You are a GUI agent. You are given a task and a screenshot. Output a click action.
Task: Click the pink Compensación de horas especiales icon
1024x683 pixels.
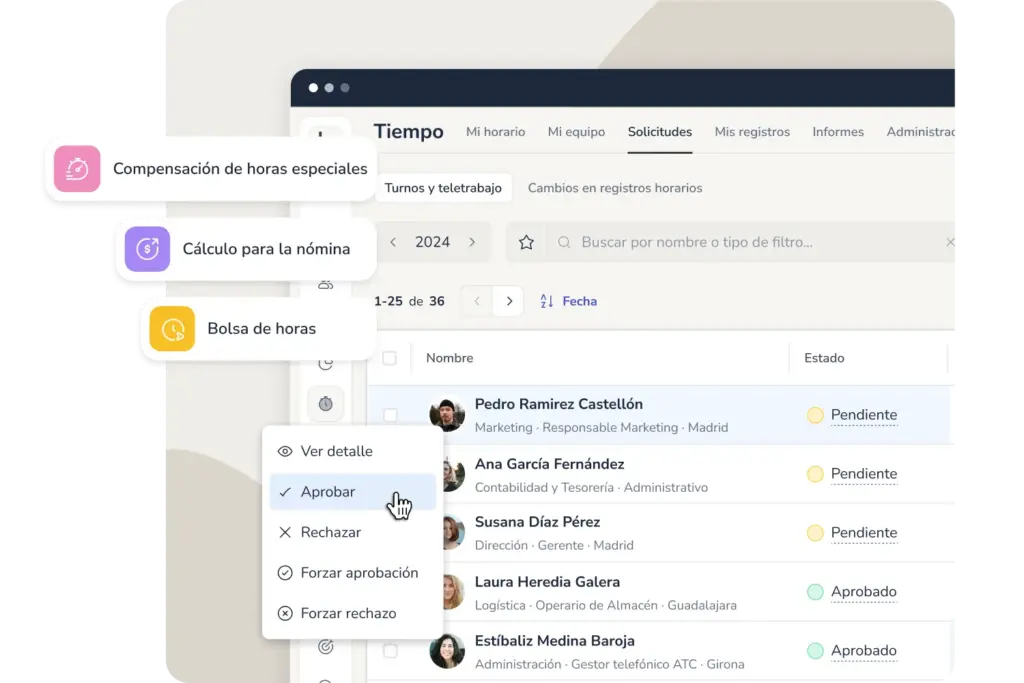(x=77, y=168)
